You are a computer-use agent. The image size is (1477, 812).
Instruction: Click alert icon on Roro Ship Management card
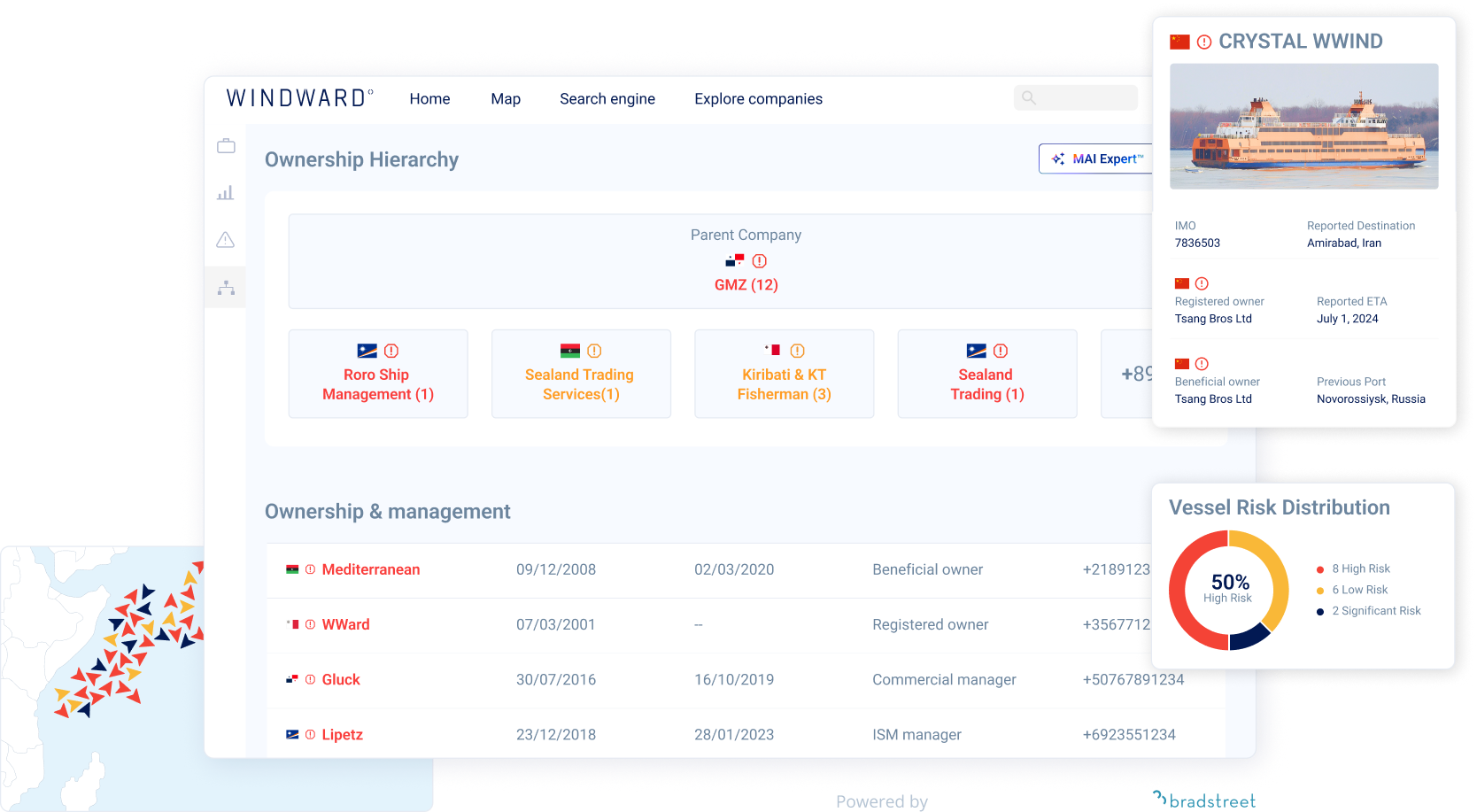[391, 351]
